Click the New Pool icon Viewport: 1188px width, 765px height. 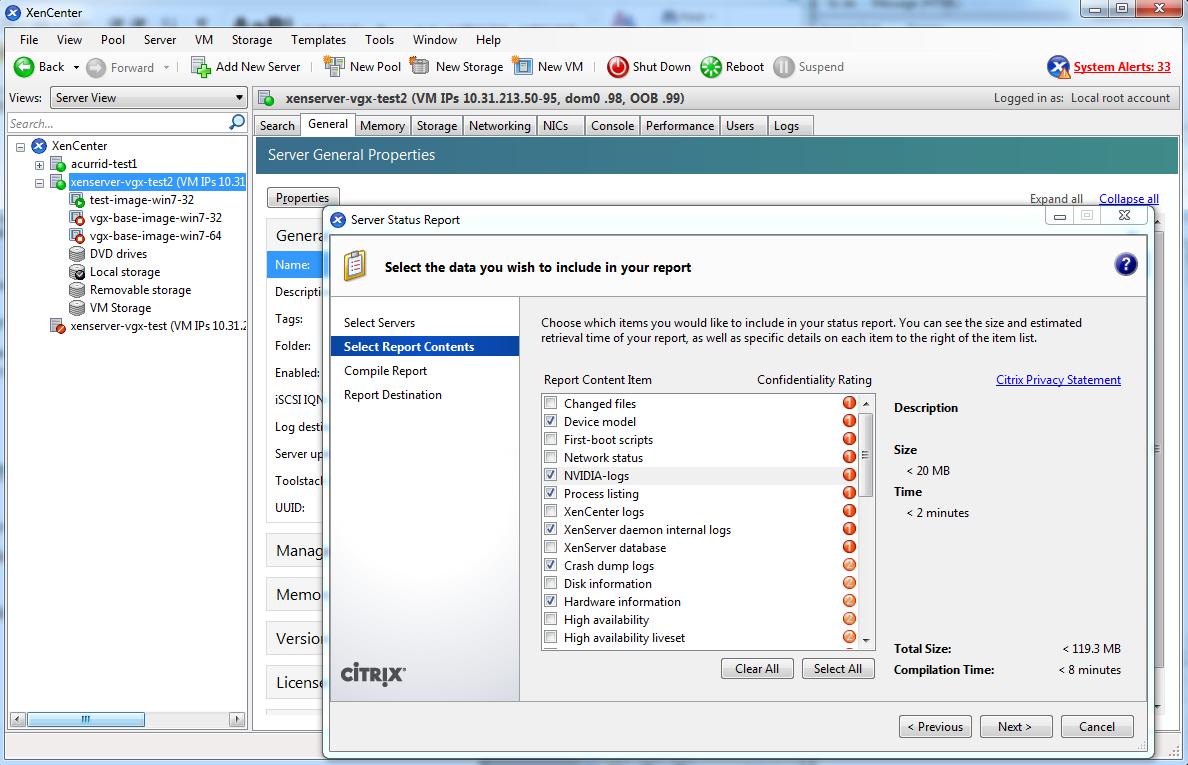[335, 67]
